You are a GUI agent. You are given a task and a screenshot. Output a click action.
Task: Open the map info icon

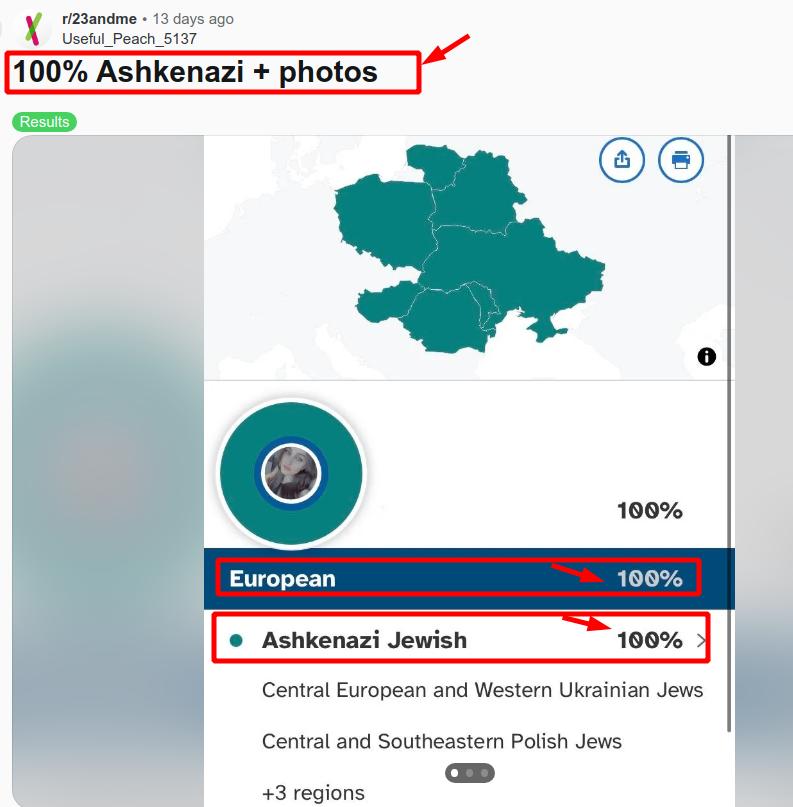tap(707, 356)
